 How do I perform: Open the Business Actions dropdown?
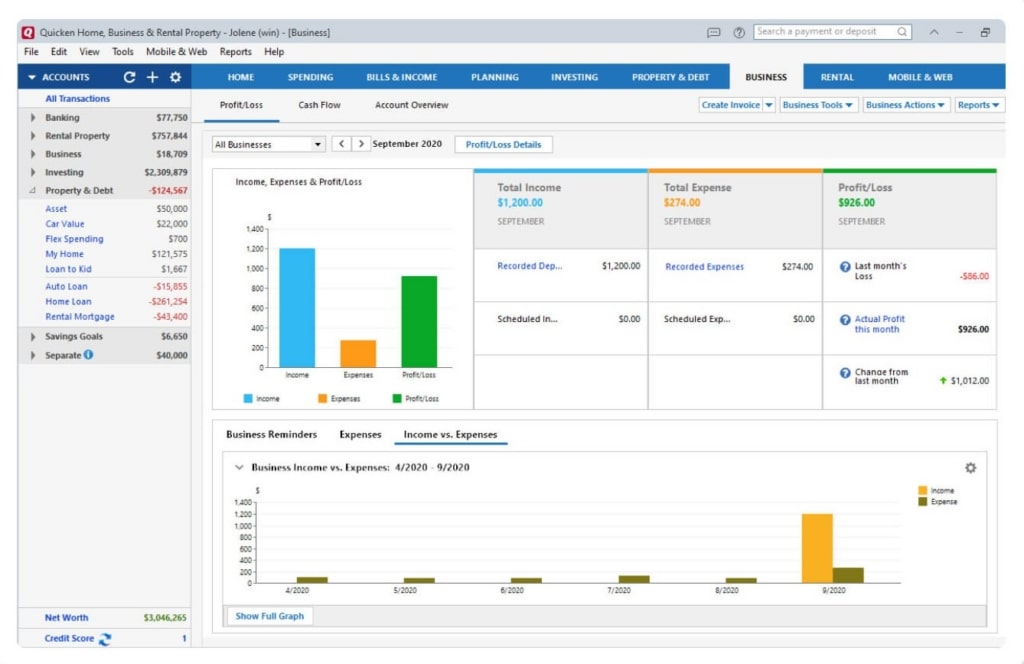click(904, 104)
